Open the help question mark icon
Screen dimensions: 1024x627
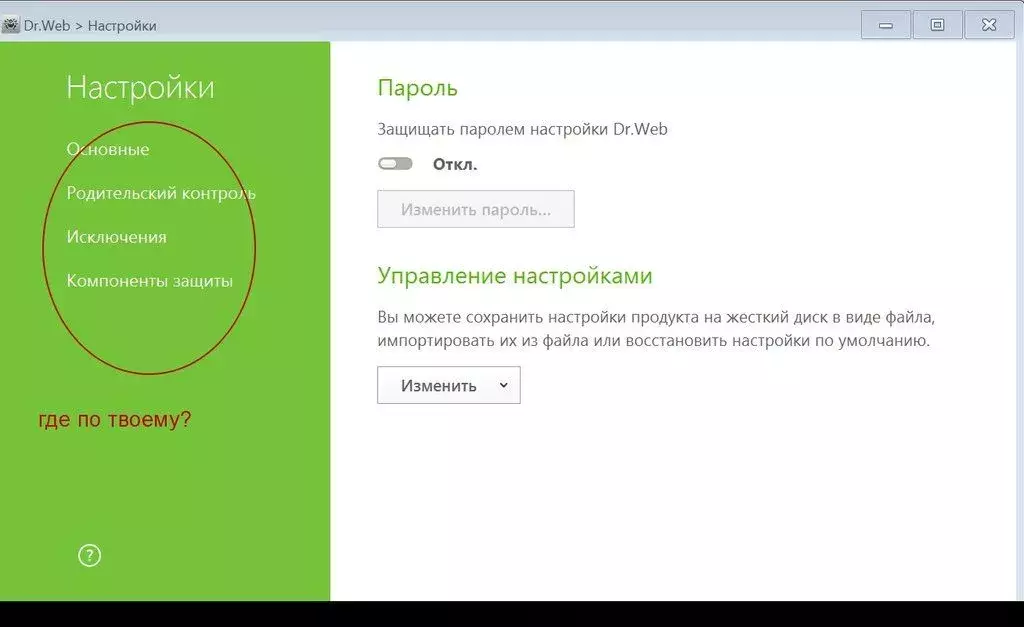pyautogui.click(x=89, y=556)
